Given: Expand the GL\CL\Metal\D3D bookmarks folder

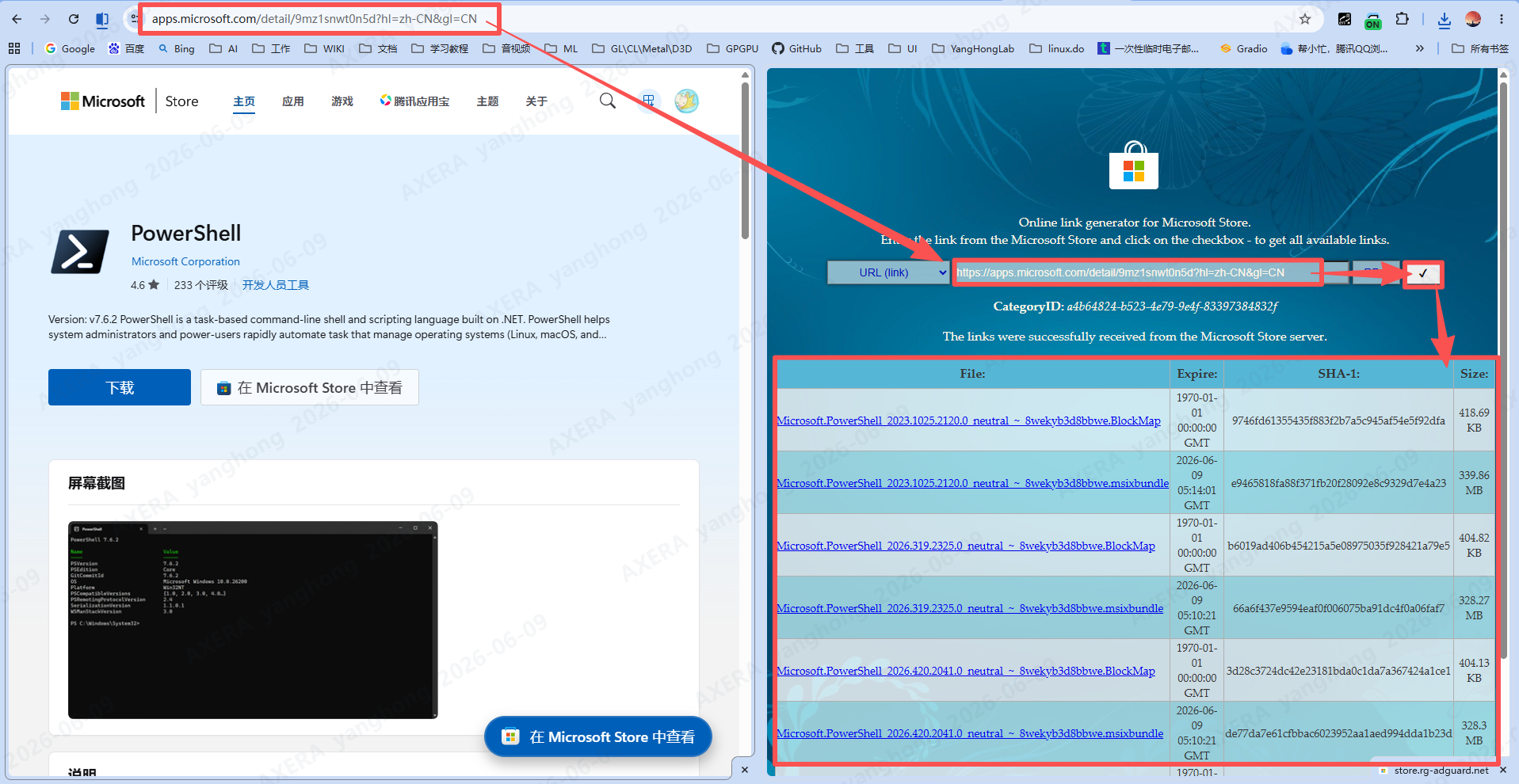Looking at the screenshot, I should [x=642, y=48].
